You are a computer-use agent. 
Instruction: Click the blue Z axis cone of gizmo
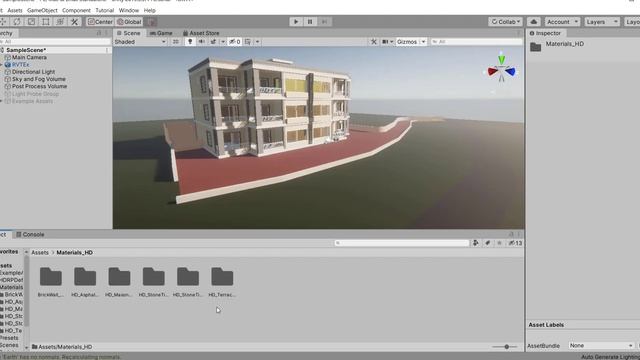click(x=510, y=72)
